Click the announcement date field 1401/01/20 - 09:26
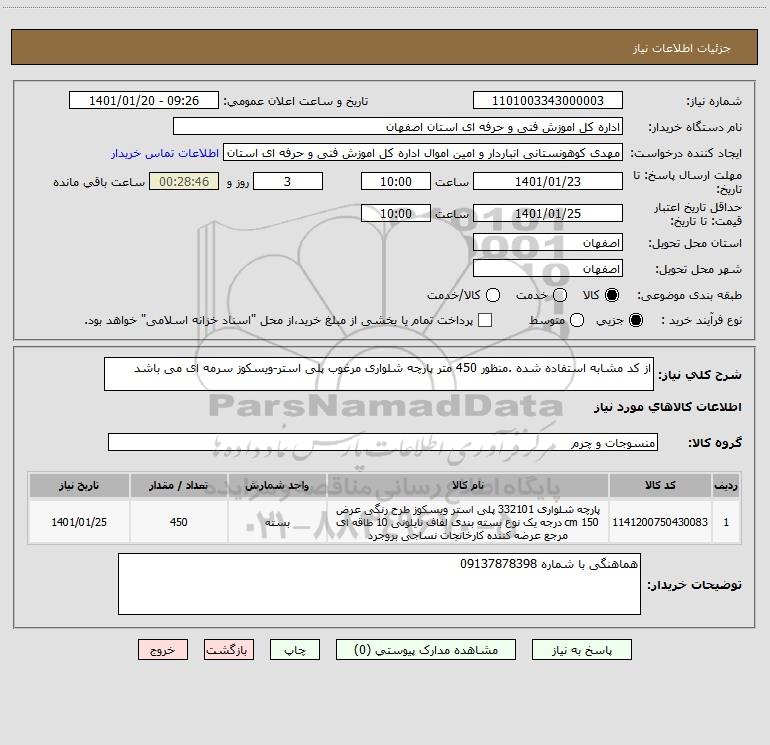Screen dimensions: 770x745 click(144, 100)
